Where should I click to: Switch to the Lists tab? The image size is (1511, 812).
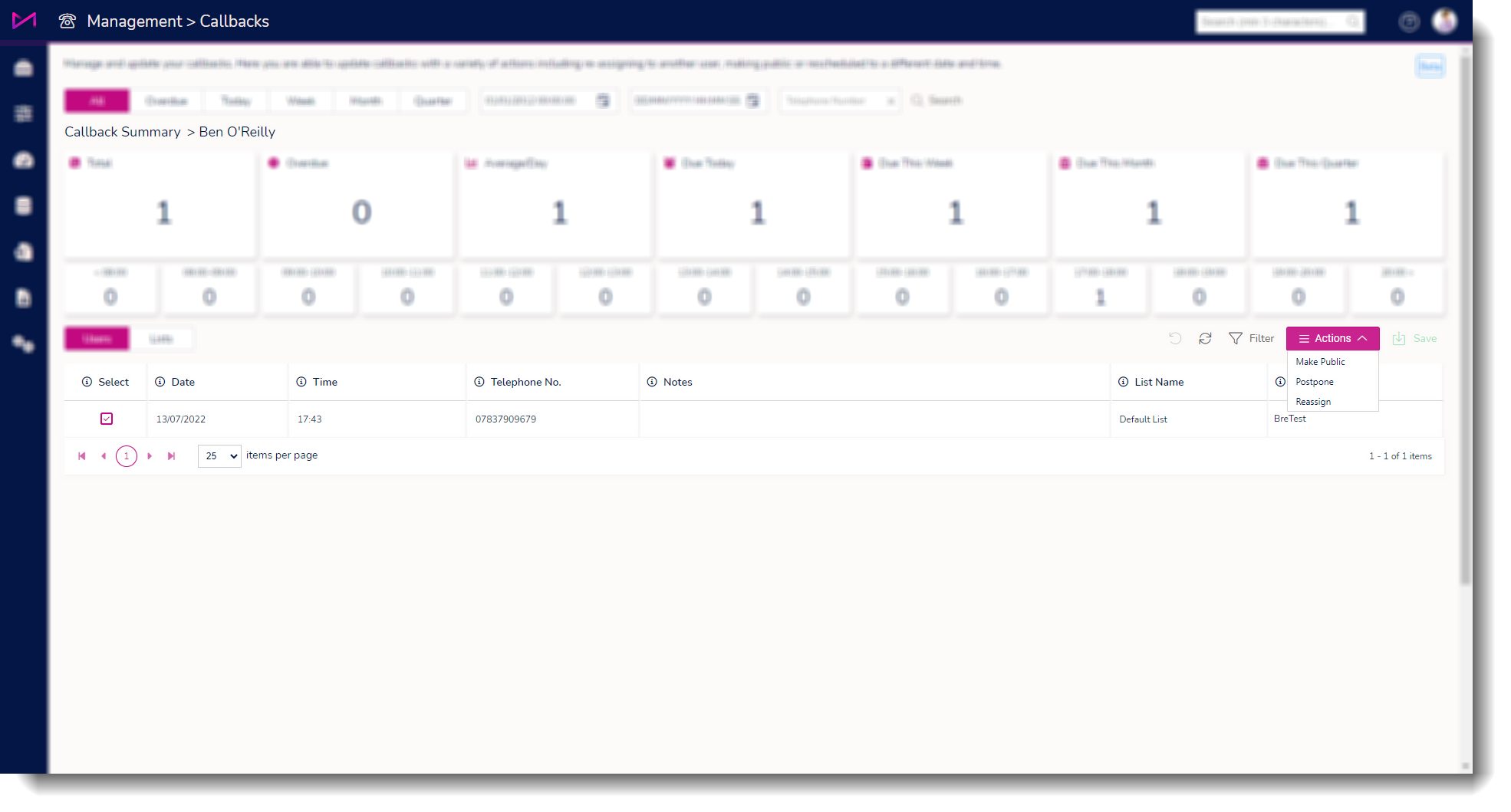[x=161, y=339]
